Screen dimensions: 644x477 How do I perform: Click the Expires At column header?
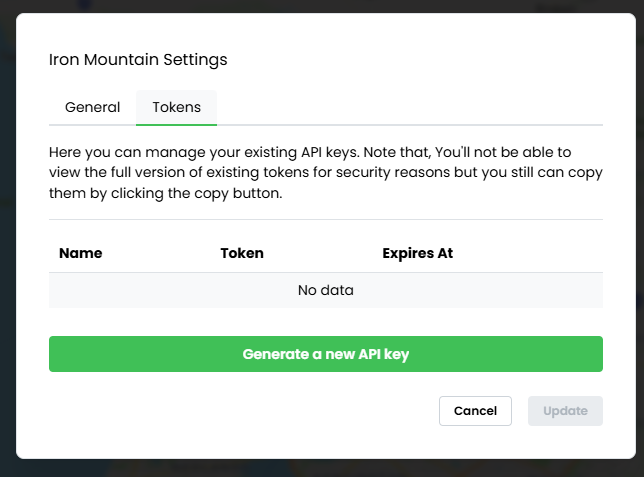click(417, 253)
